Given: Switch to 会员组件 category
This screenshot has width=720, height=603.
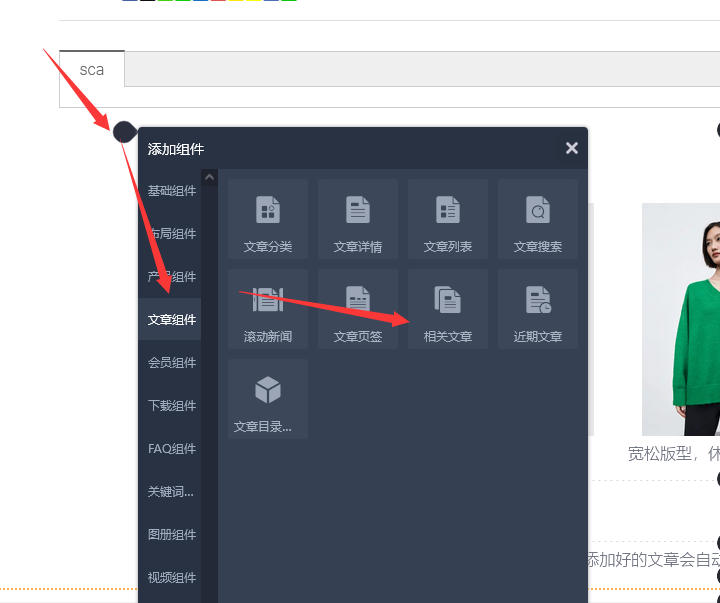Looking at the screenshot, I should click(172, 363).
